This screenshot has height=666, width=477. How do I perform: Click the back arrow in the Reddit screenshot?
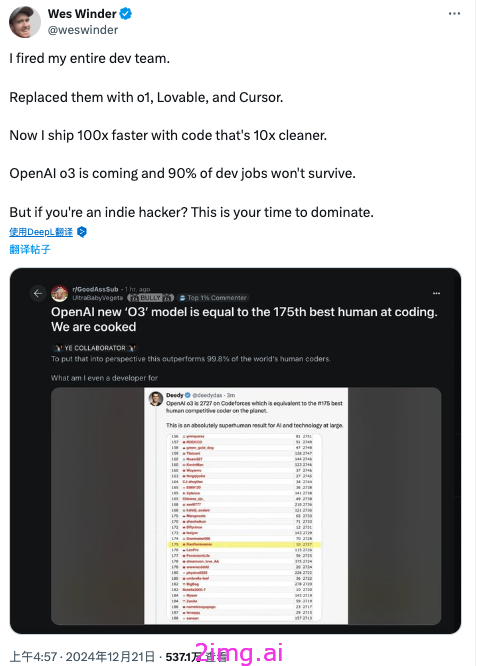pos(38,293)
